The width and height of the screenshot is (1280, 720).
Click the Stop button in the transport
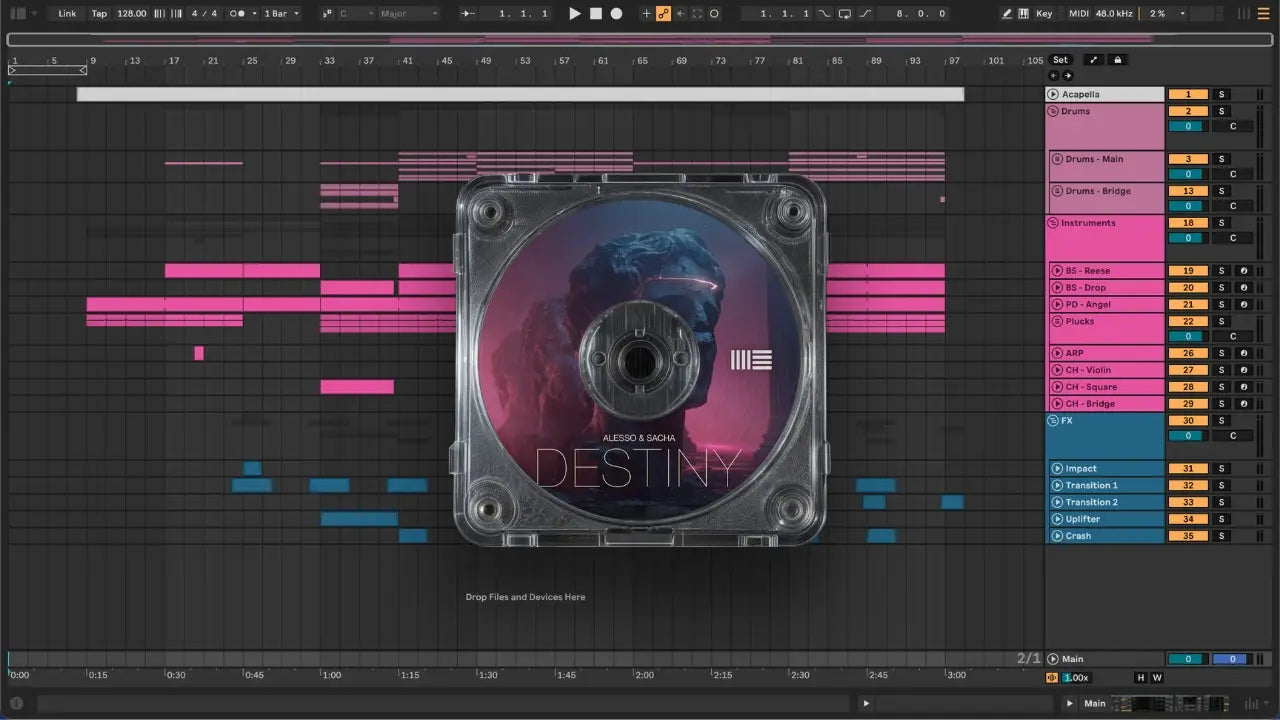point(596,14)
